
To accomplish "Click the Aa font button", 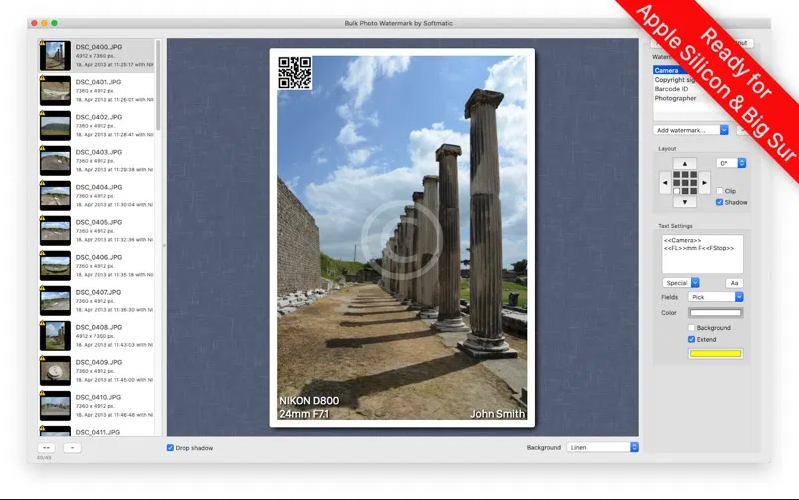I will click(733, 283).
